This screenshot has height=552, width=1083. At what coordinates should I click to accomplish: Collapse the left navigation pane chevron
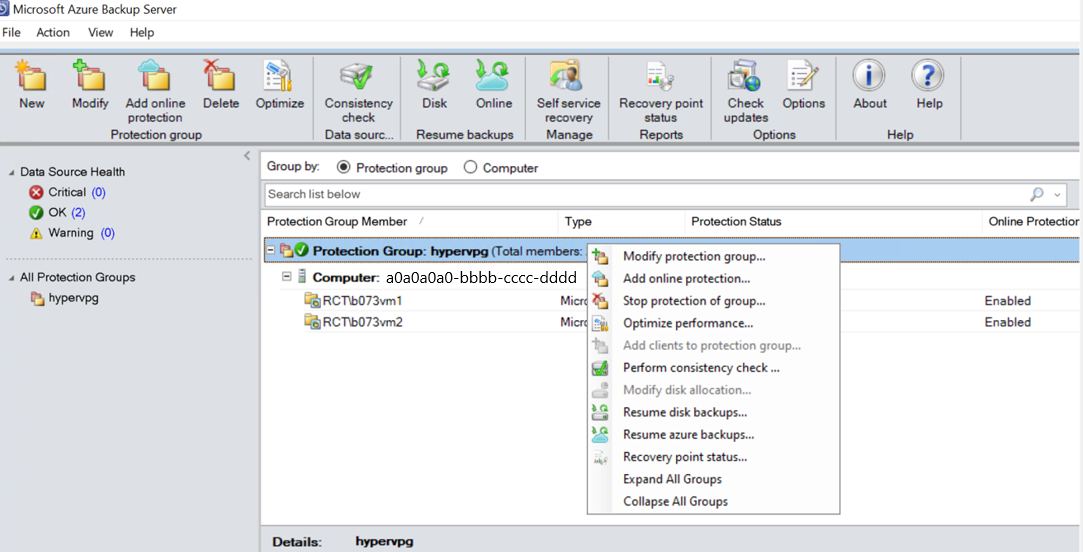[247, 156]
